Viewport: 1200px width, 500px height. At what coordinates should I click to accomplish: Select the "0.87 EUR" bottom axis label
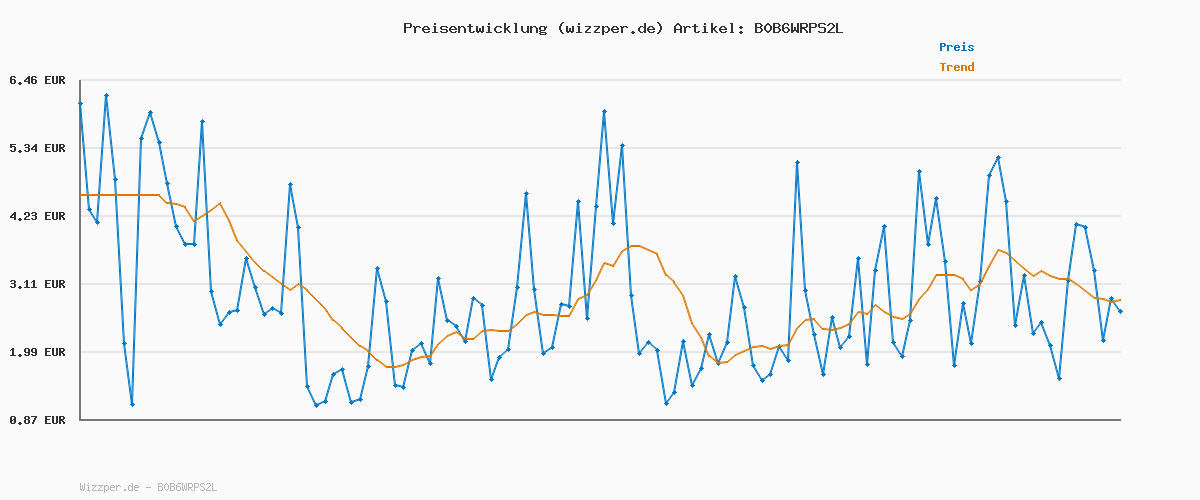pyautogui.click(x=37, y=420)
